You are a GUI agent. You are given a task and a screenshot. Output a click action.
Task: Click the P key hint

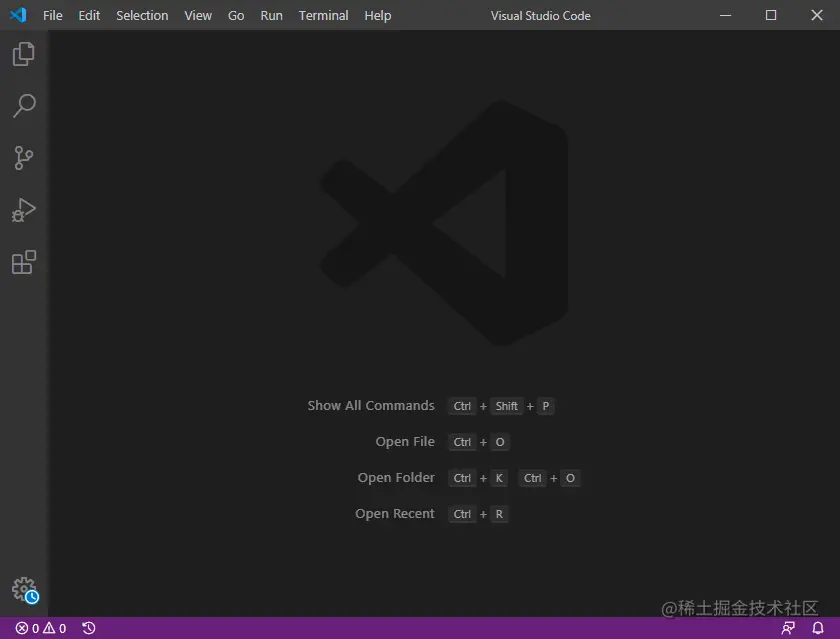click(x=545, y=406)
